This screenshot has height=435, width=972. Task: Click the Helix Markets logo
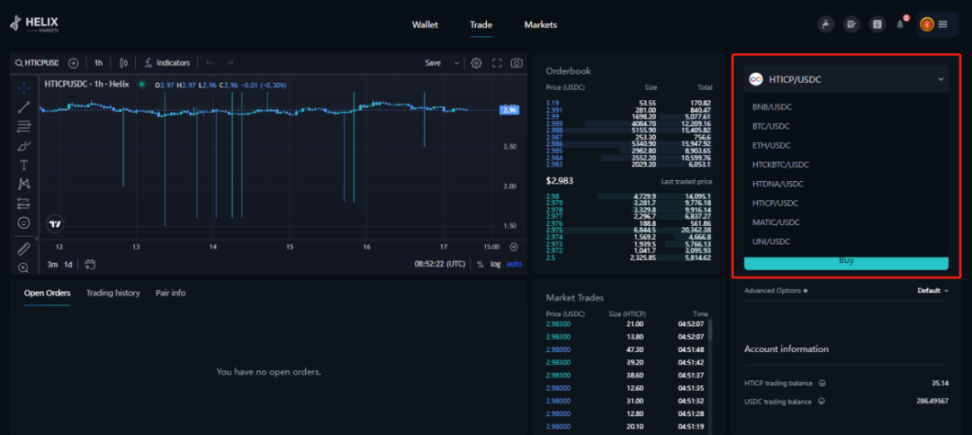click(34, 25)
